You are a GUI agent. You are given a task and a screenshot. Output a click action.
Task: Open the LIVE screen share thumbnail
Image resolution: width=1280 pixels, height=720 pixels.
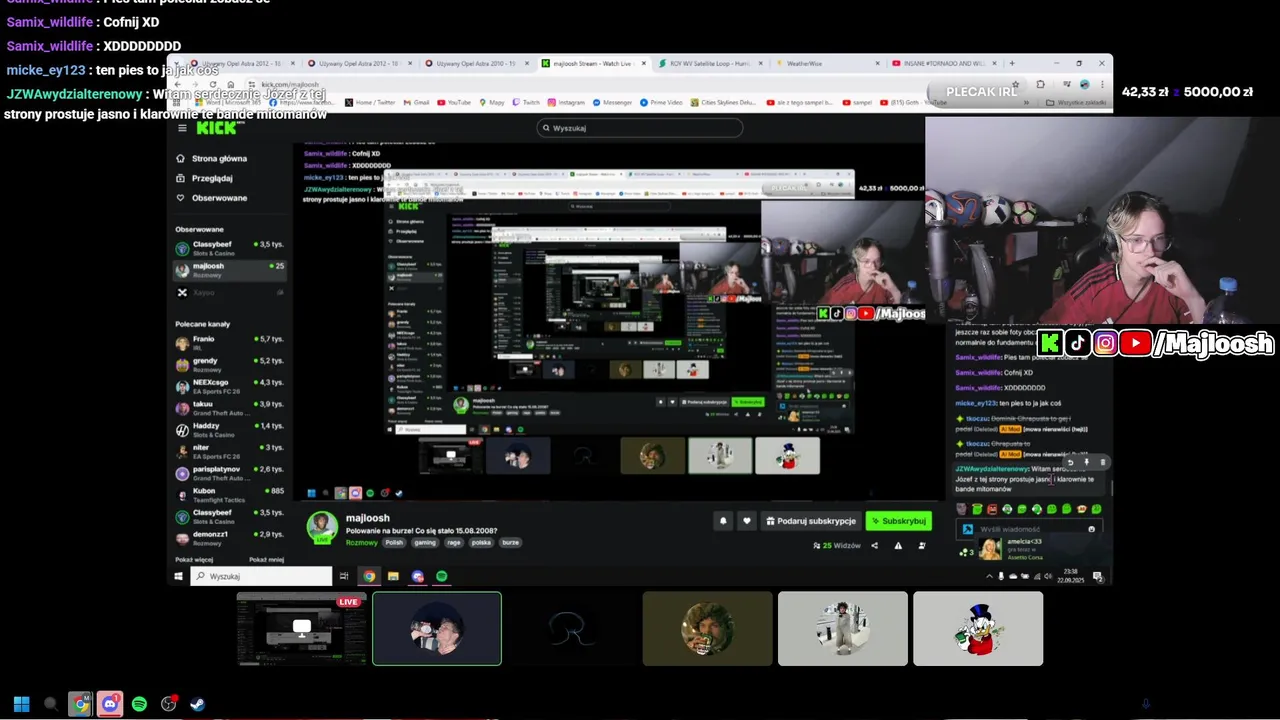pyautogui.click(x=302, y=628)
